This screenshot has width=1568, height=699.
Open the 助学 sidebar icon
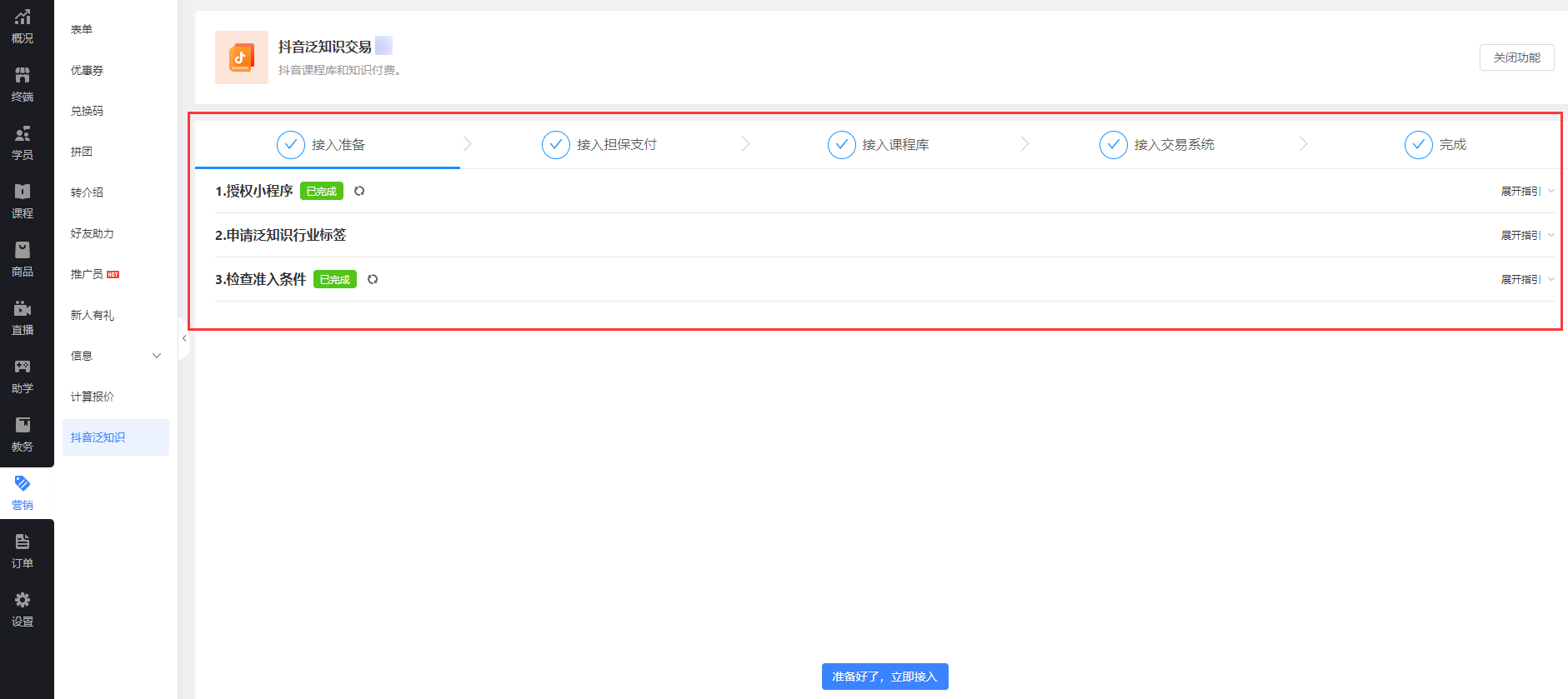click(x=23, y=377)
